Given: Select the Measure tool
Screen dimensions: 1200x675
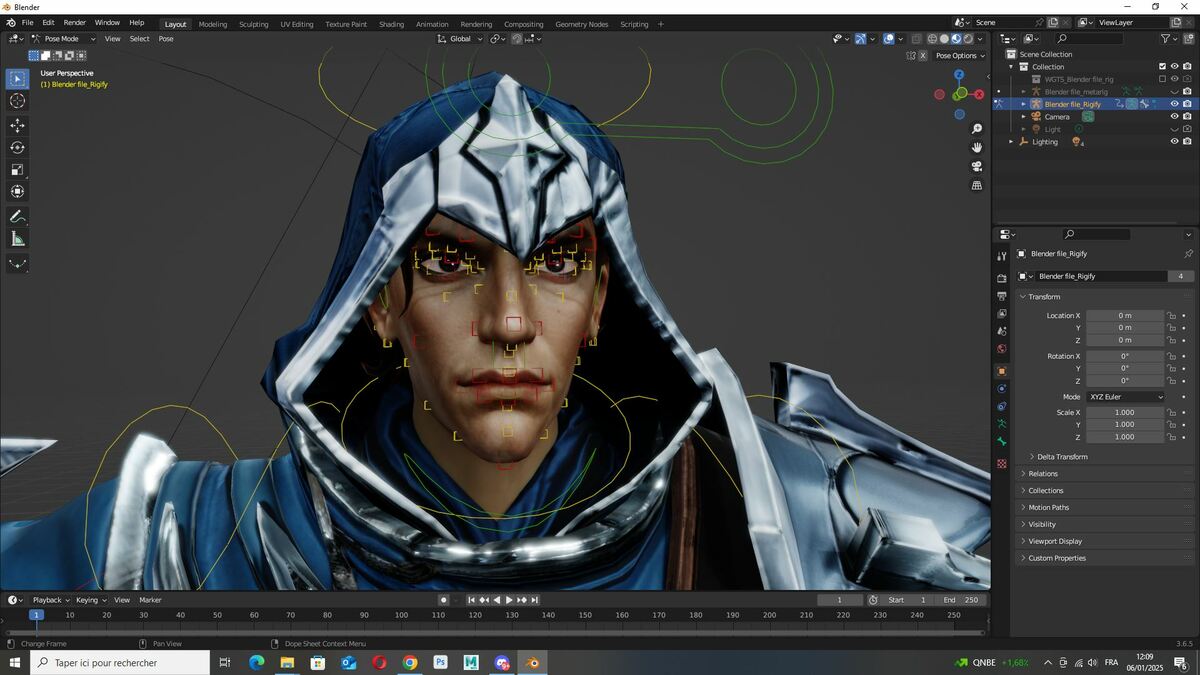Looking at the screenshot, I should [x=17, y=239].
